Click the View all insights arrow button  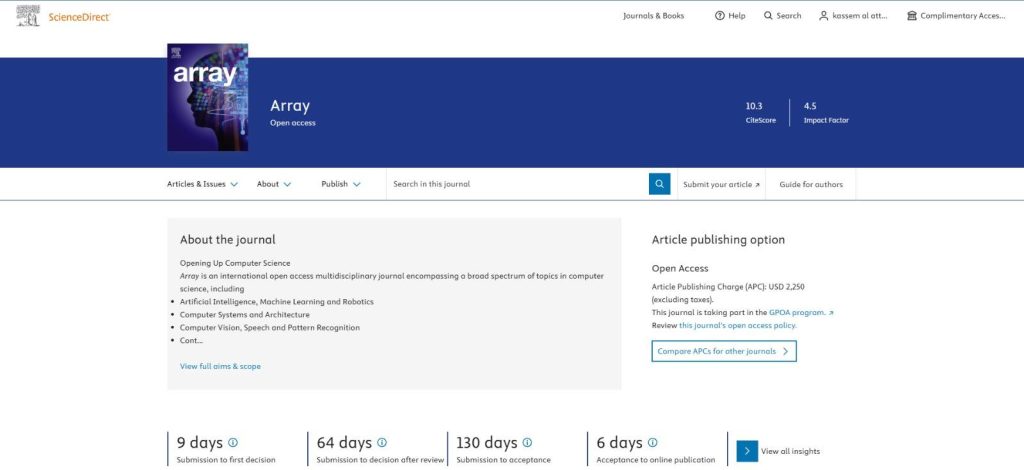click(747, 451)
